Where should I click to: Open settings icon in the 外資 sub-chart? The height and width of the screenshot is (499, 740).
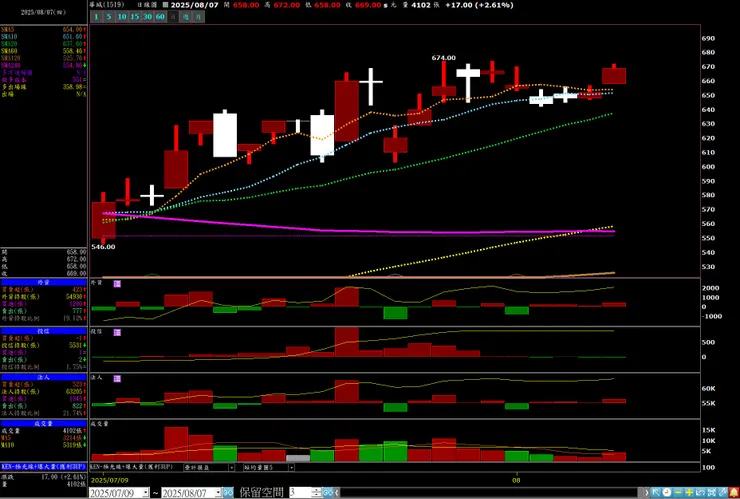117,284
